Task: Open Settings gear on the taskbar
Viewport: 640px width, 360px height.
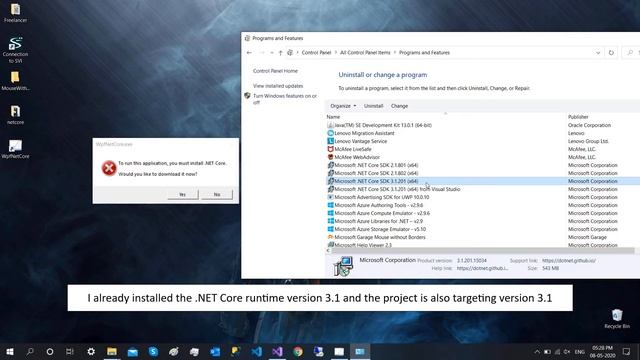Action: click(91, 351)
